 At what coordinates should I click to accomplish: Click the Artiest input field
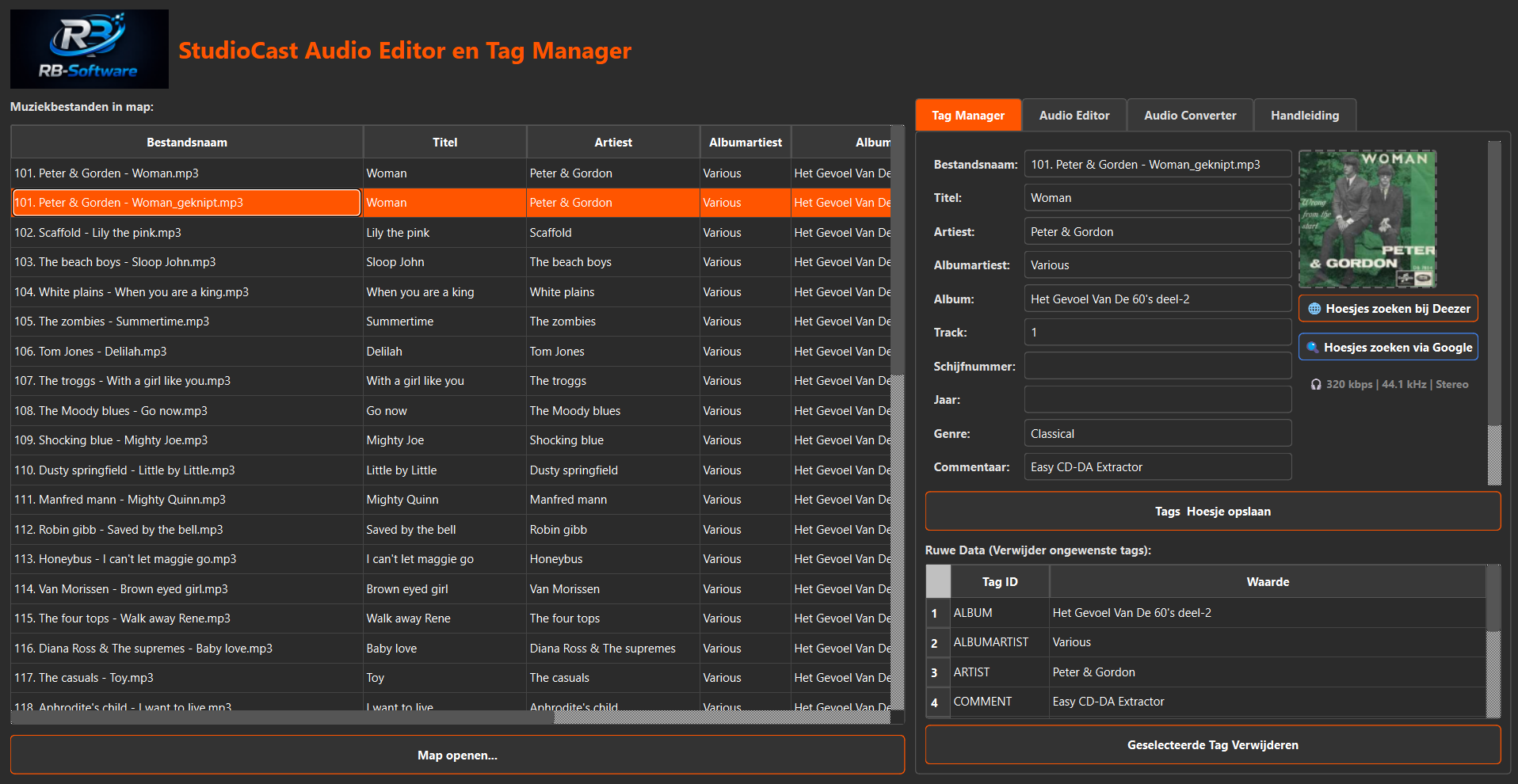pyautogui.click(x=1158, y=232)
